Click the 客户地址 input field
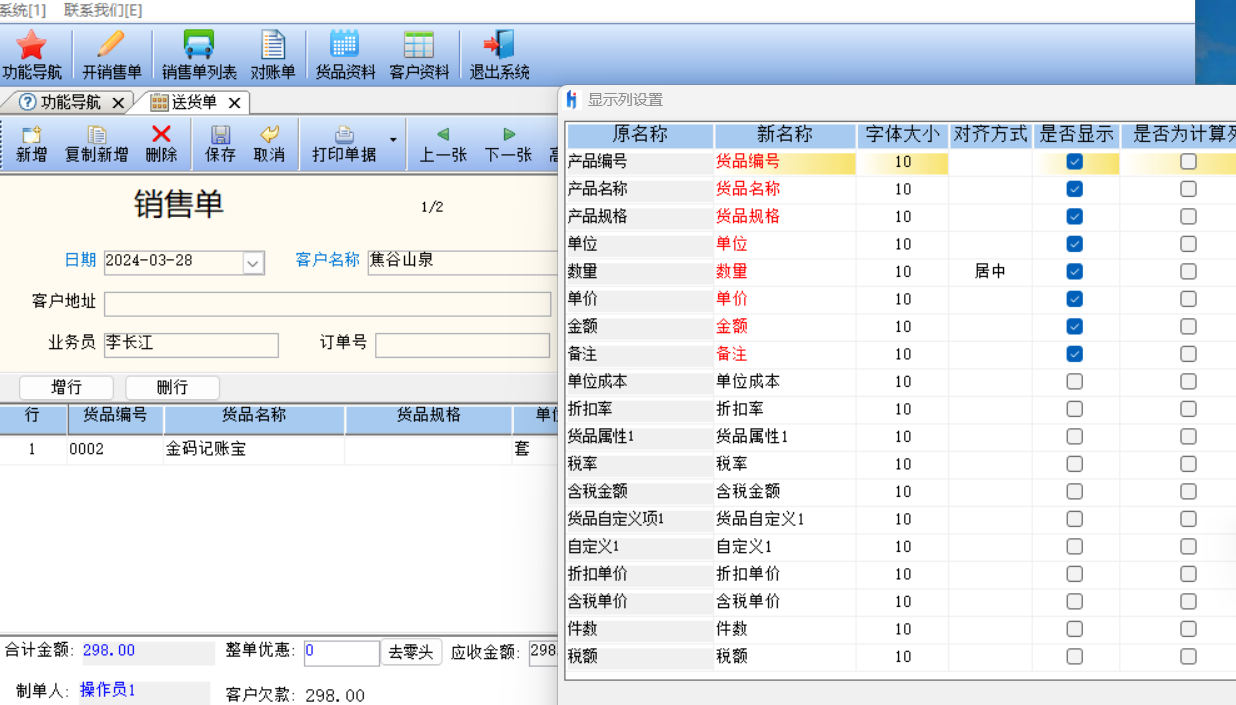This screenshot has width=1236, height=705. point(327,304)
